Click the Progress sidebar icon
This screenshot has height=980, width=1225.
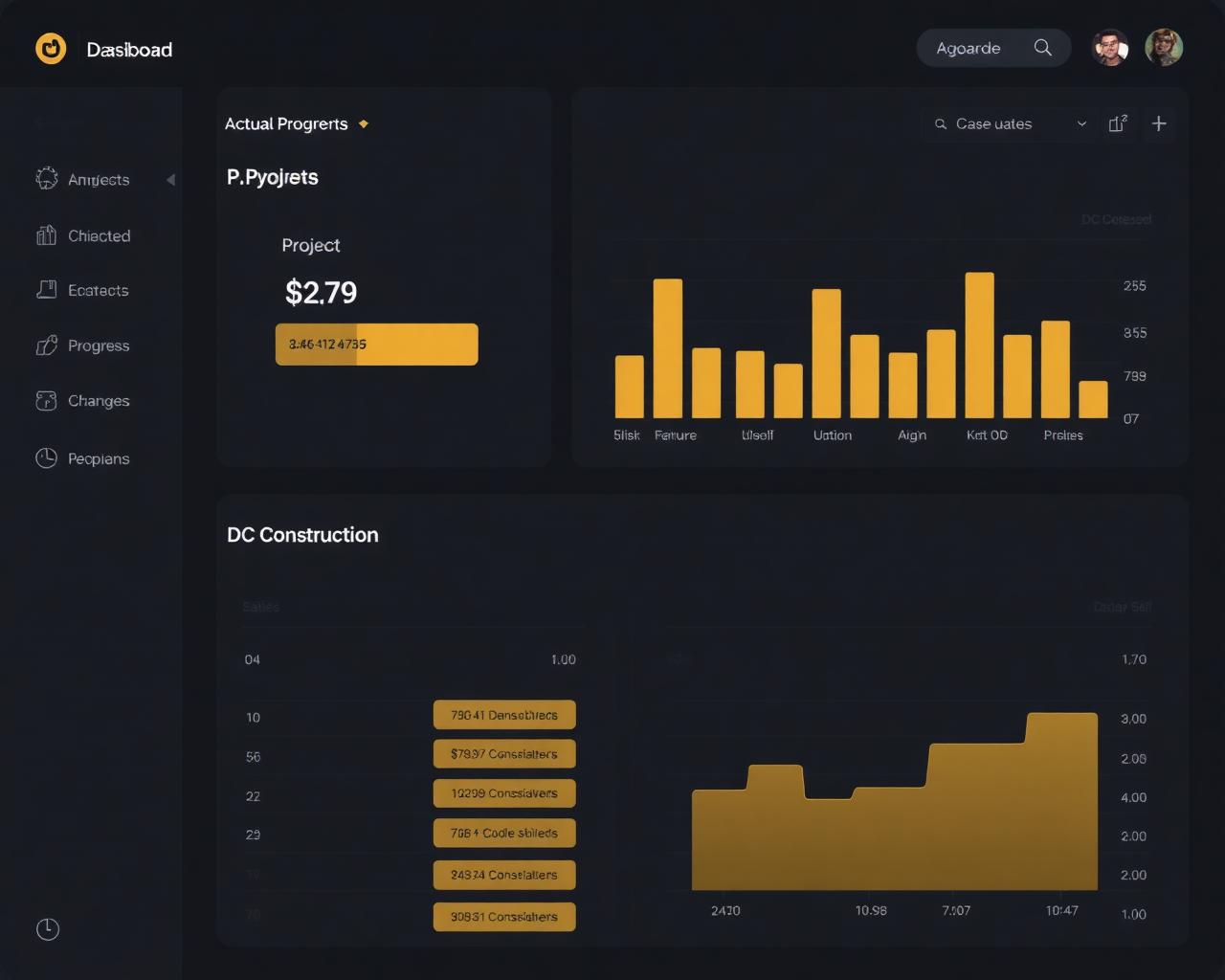coord(46,345)
